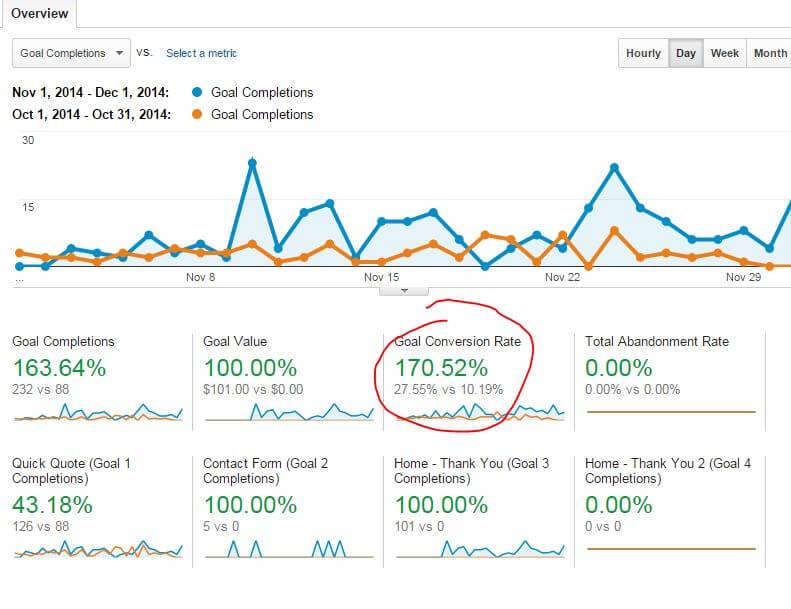Click Home - Thank You Goal 3 sparkline
This screenshot has height=609, width=791.
point(480,548)
